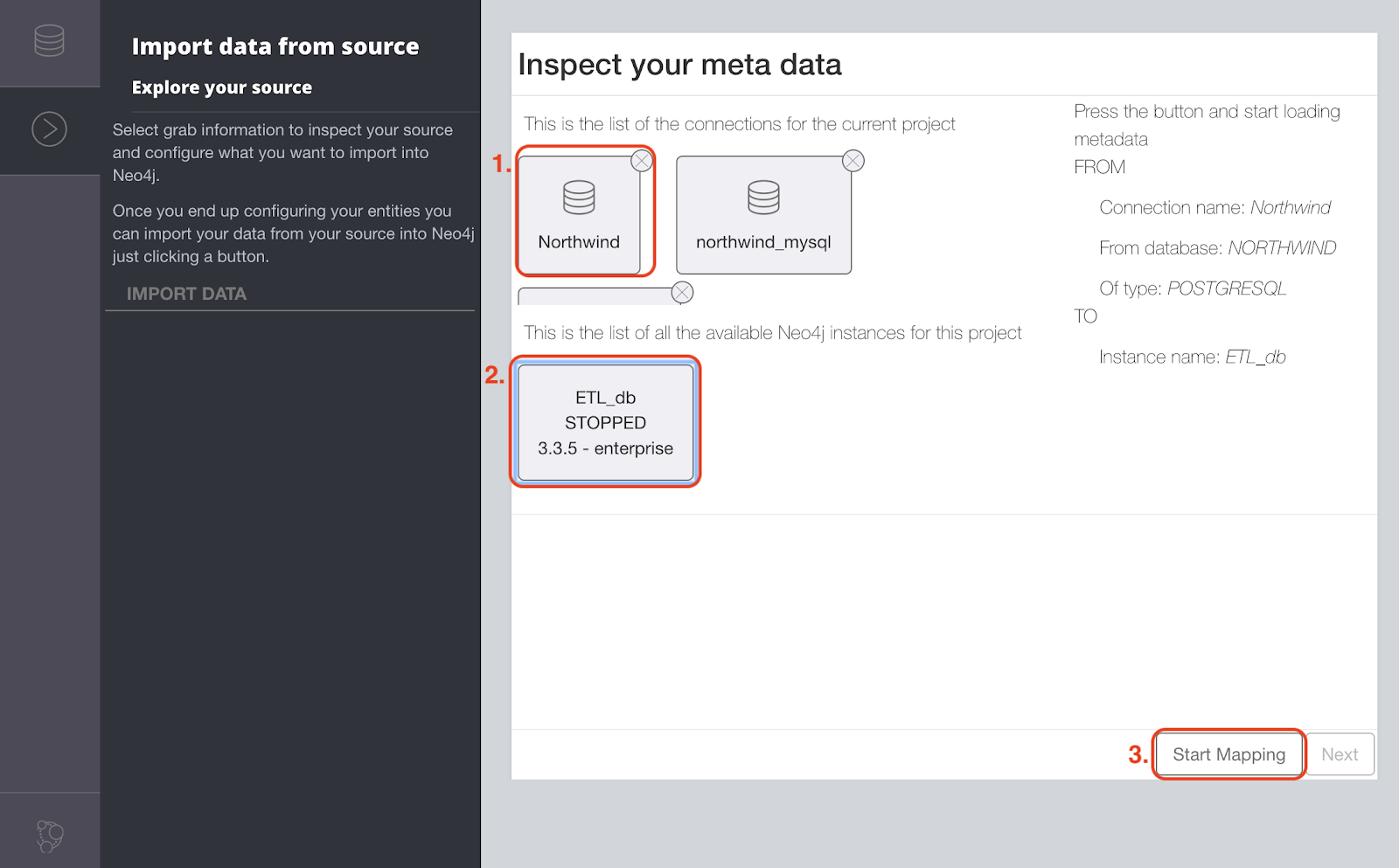Click the 'Import data from source' title

point(275,46)
